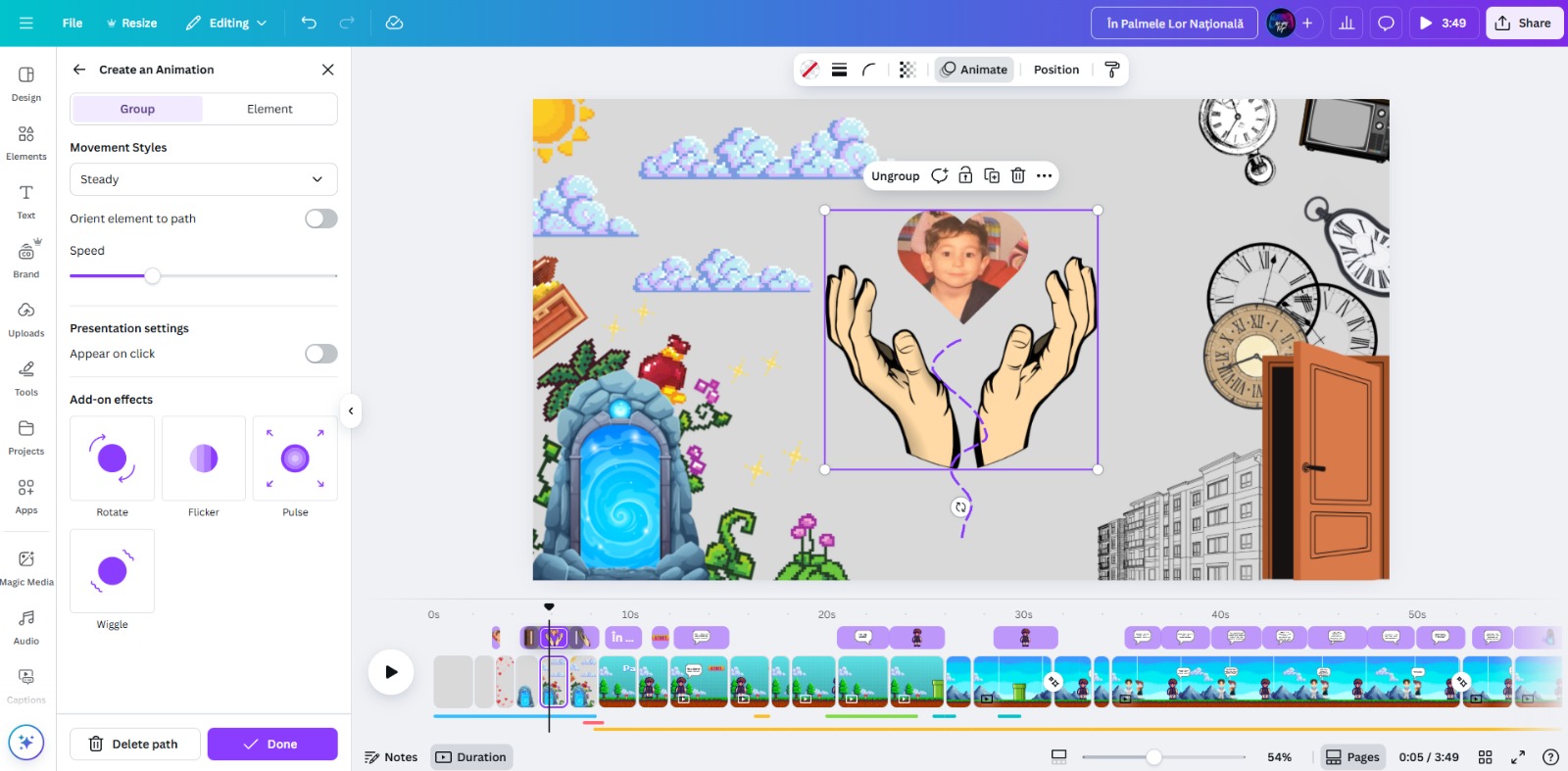Rotate the selected group with the rotate handle
Screen dimensions: 1568x771
coord(960,506)
